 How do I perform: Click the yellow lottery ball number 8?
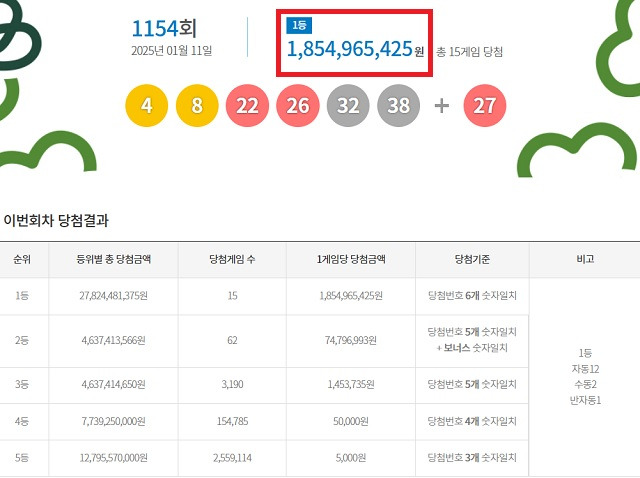tap(197, 105)
